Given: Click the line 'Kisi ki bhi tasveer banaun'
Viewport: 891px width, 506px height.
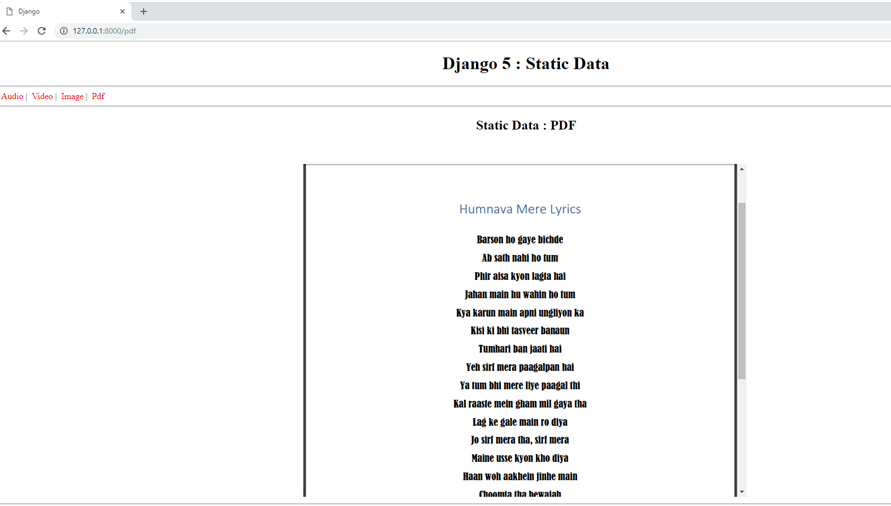Looking at the screenshot, I should (x=520, y=330).
